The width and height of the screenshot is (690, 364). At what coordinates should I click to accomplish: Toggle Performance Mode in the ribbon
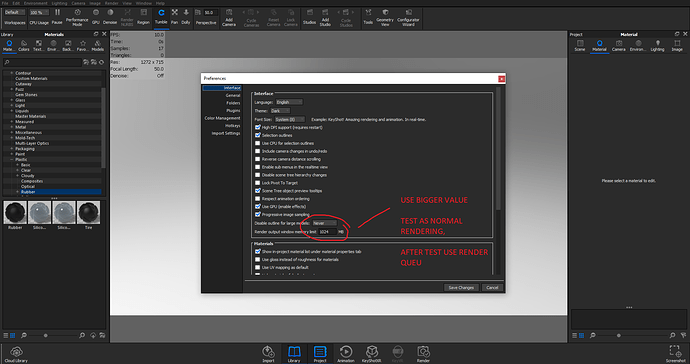click(x=77, y=17)
